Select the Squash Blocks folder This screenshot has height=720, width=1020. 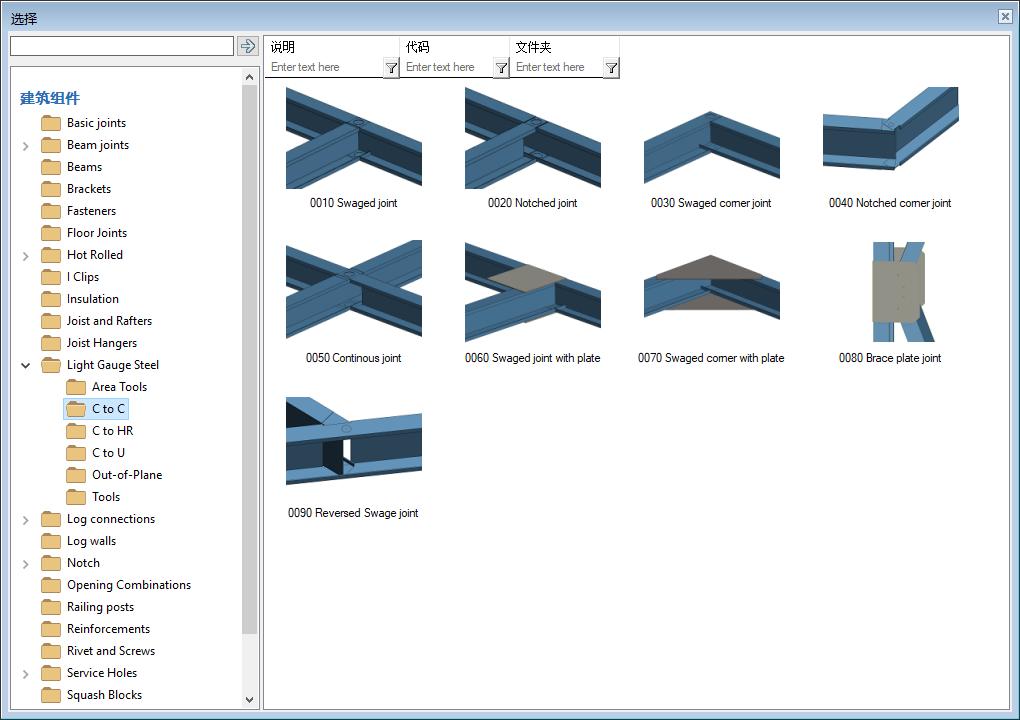point(105,695)
